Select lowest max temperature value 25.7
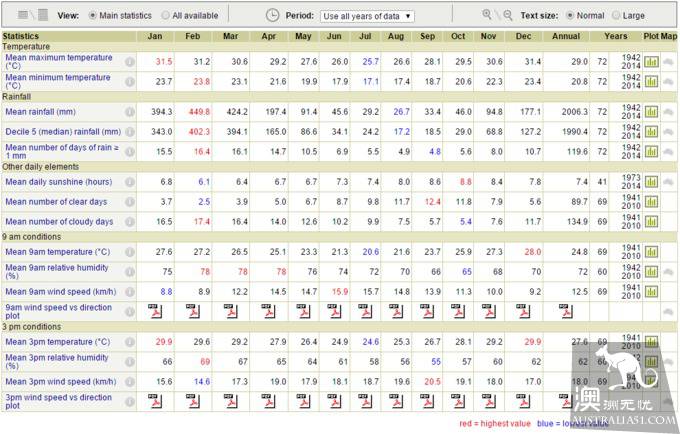 pyautogui.click(x=370, y=62)
